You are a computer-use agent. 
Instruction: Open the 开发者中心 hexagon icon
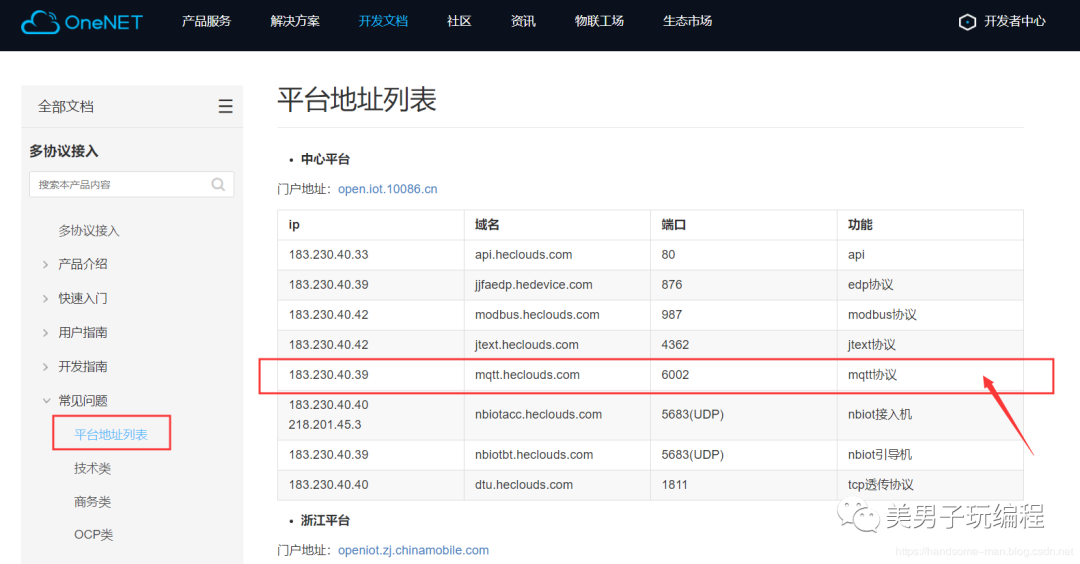coord(967,22)
